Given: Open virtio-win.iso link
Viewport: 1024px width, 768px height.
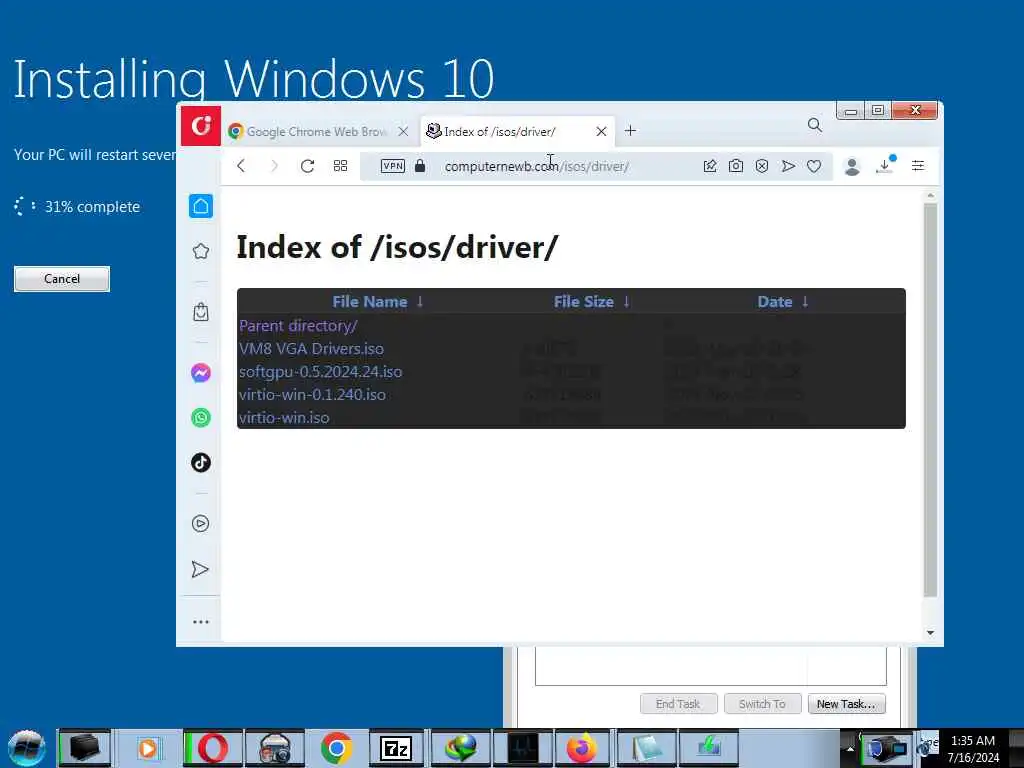Looking at the screenshot, I should point(284,417).
